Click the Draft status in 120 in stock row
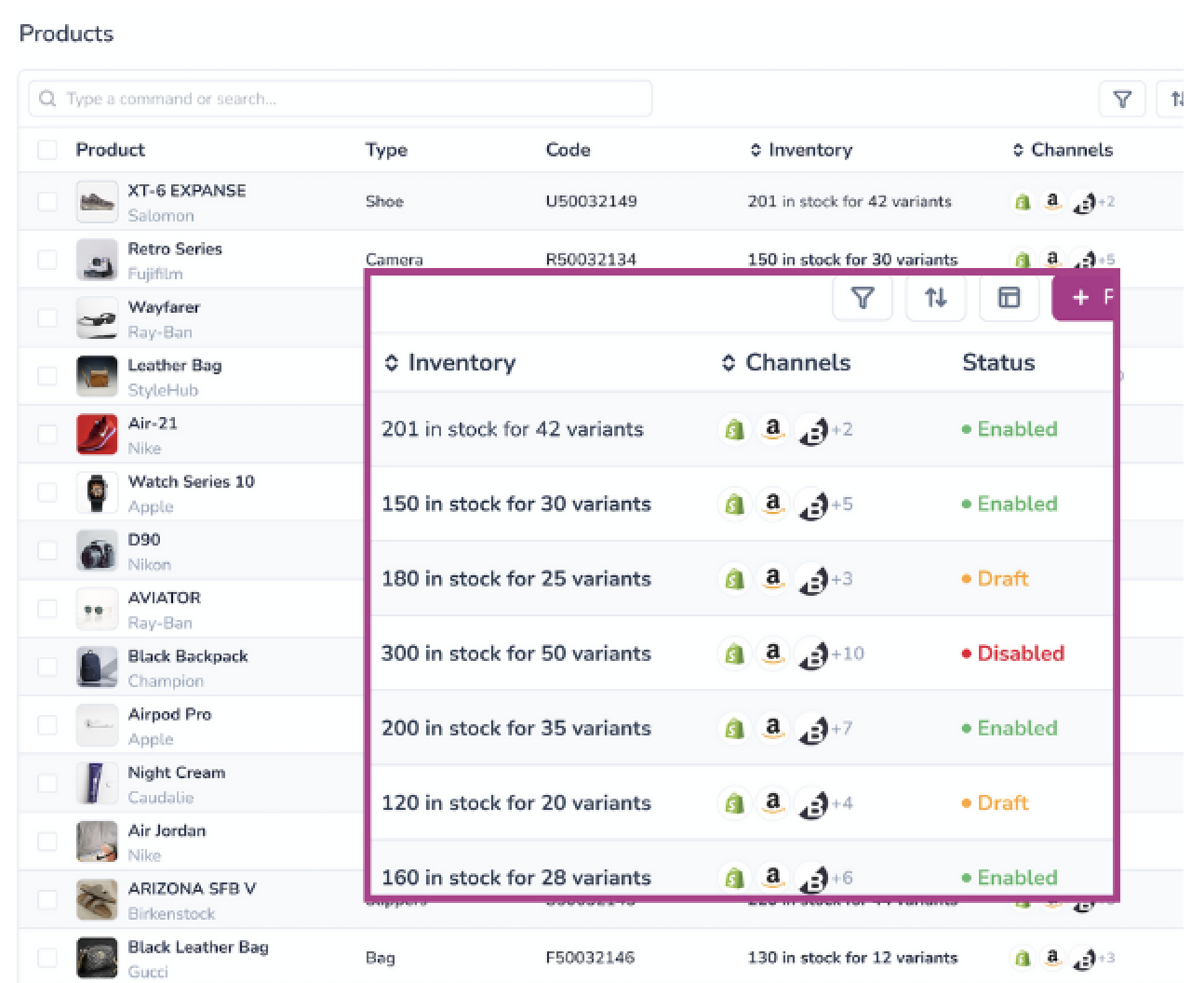Image resolution: width=1204 pixels, height=983 pixels. [995, 802]
